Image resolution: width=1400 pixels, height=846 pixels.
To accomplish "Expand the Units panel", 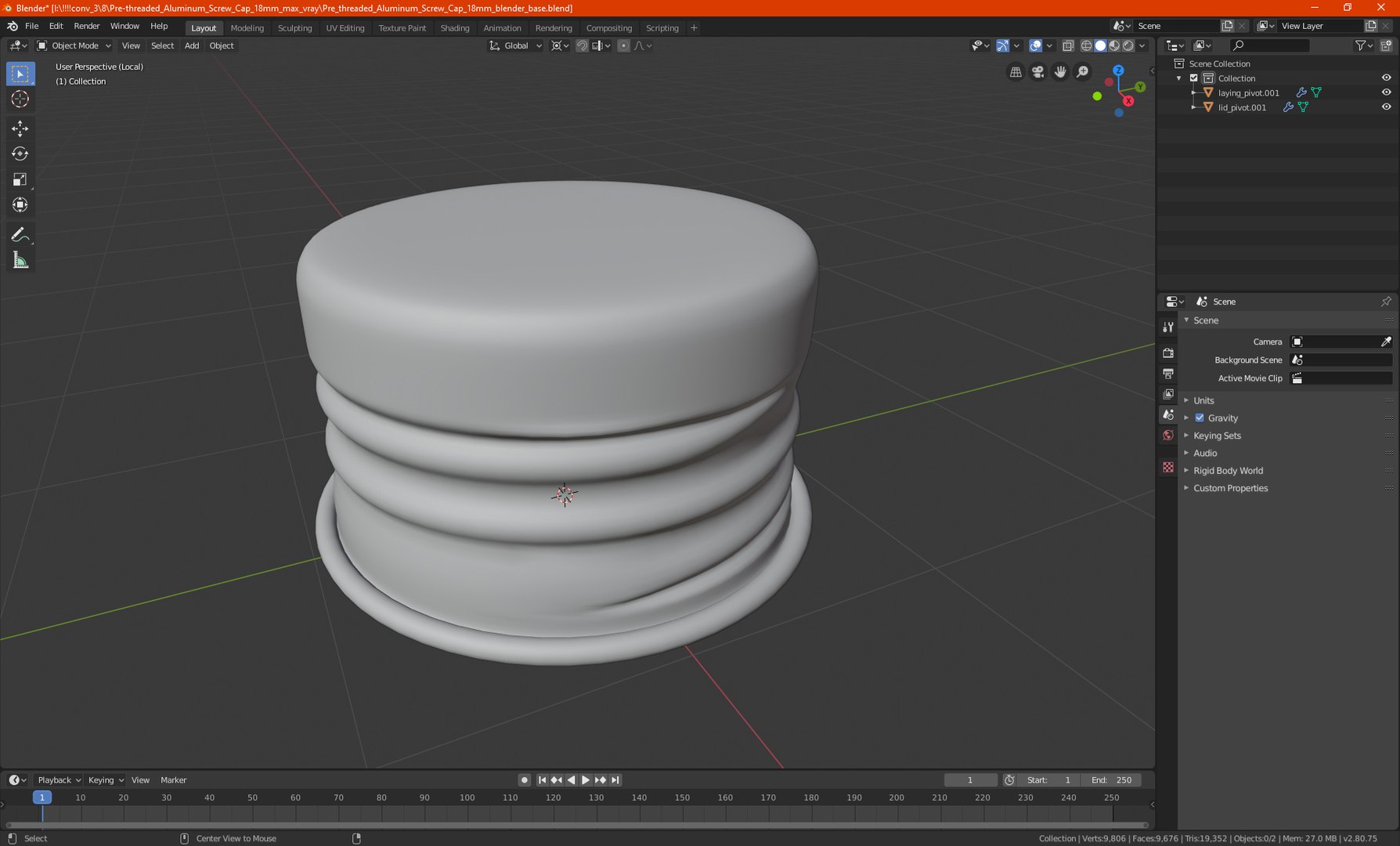I will click(1203, 400).
